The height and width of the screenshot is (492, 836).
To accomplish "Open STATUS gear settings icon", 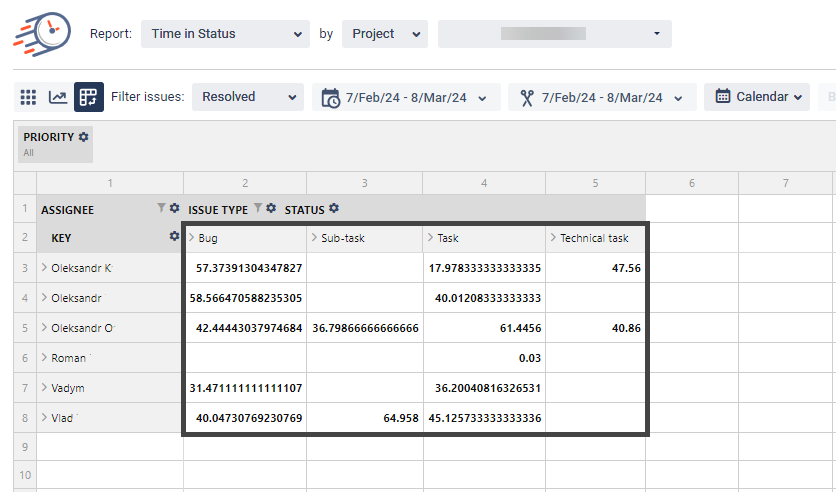I will tap(334, 209).
